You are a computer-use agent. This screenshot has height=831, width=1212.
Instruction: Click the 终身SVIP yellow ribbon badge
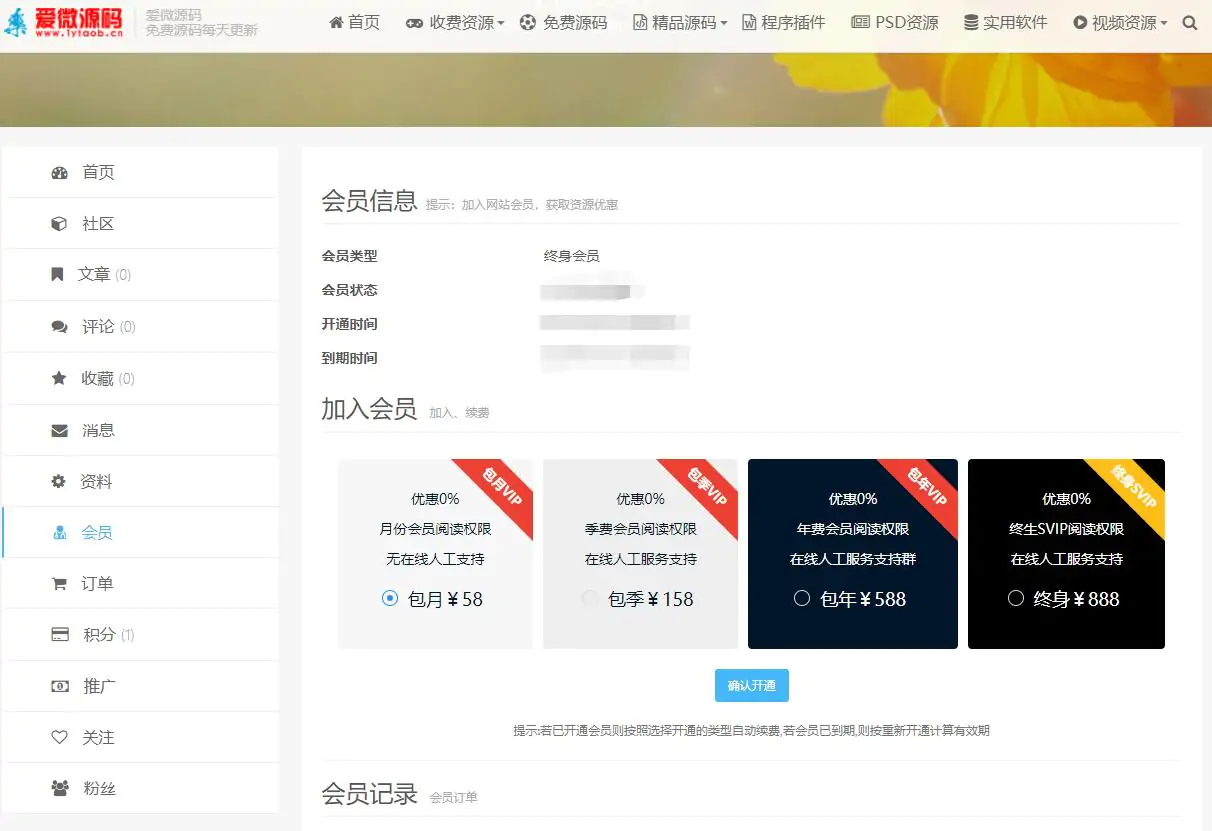[1132, 490]
